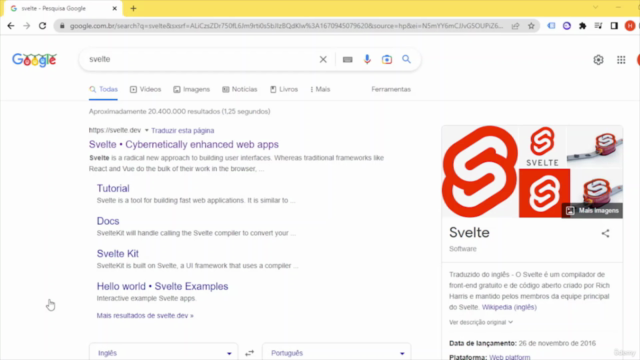This screenshot has width=640, height=360.
Task: Click the search input containing svelte
Action: [200, 59]
